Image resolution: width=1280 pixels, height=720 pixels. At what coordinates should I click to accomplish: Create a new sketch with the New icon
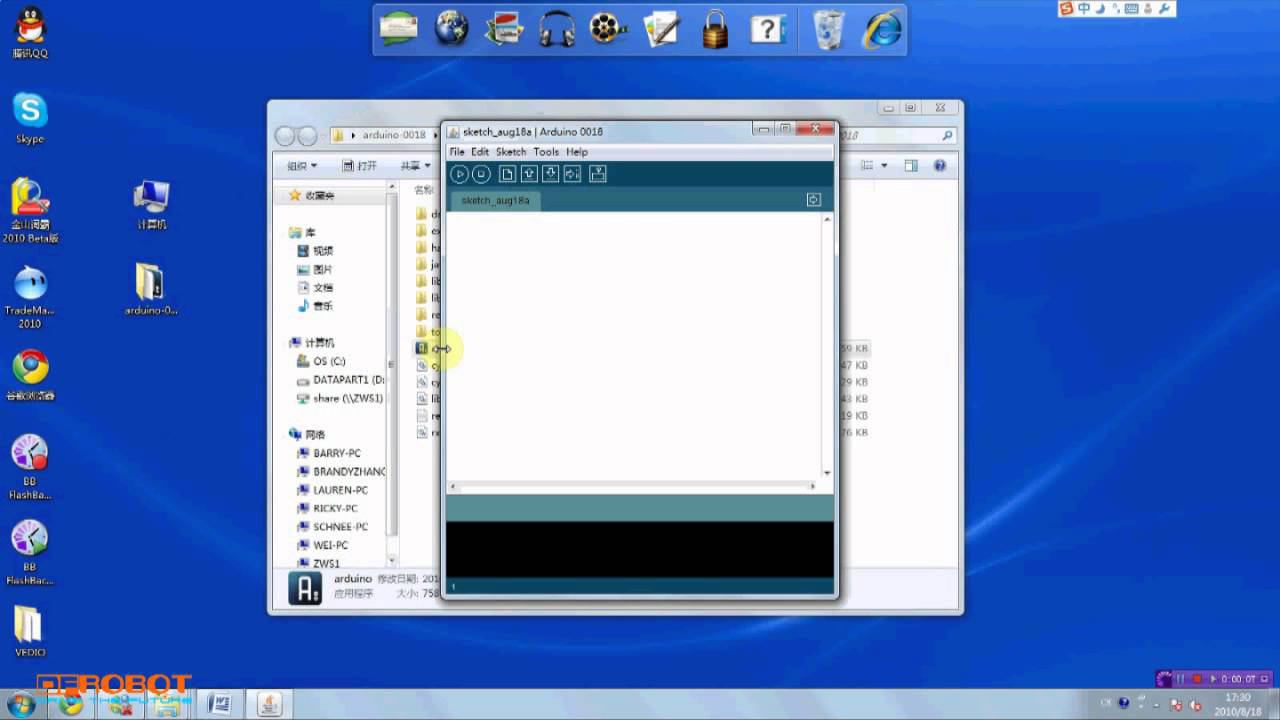507,174
